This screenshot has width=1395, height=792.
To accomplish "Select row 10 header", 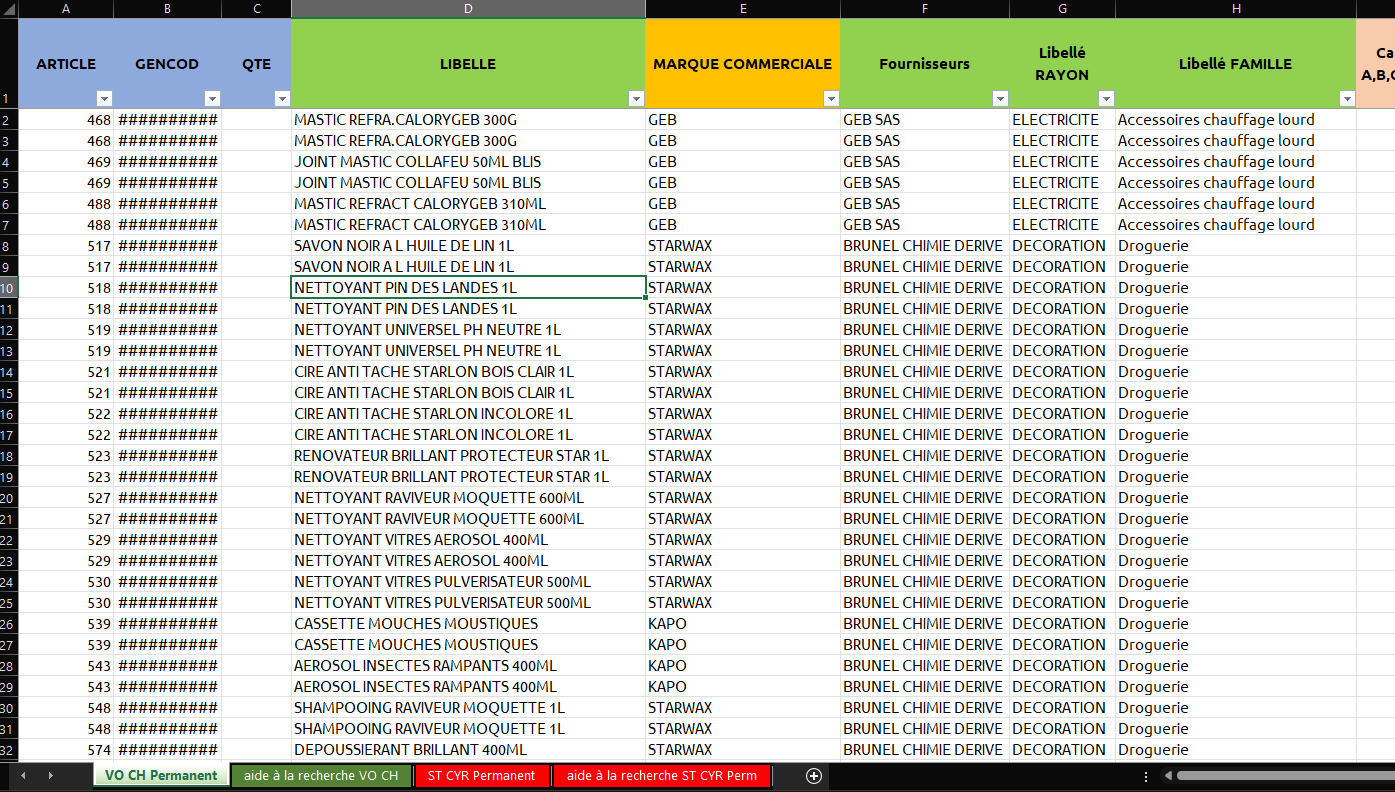I will [9, 288].
